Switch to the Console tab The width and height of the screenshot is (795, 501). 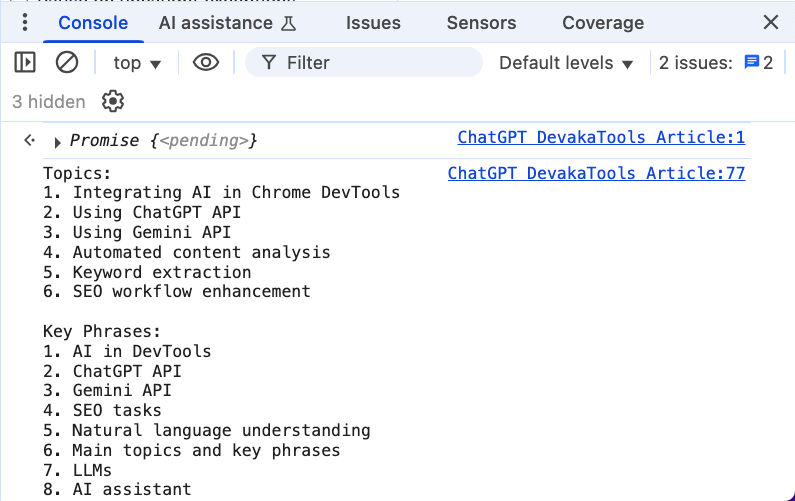[93, 23]
